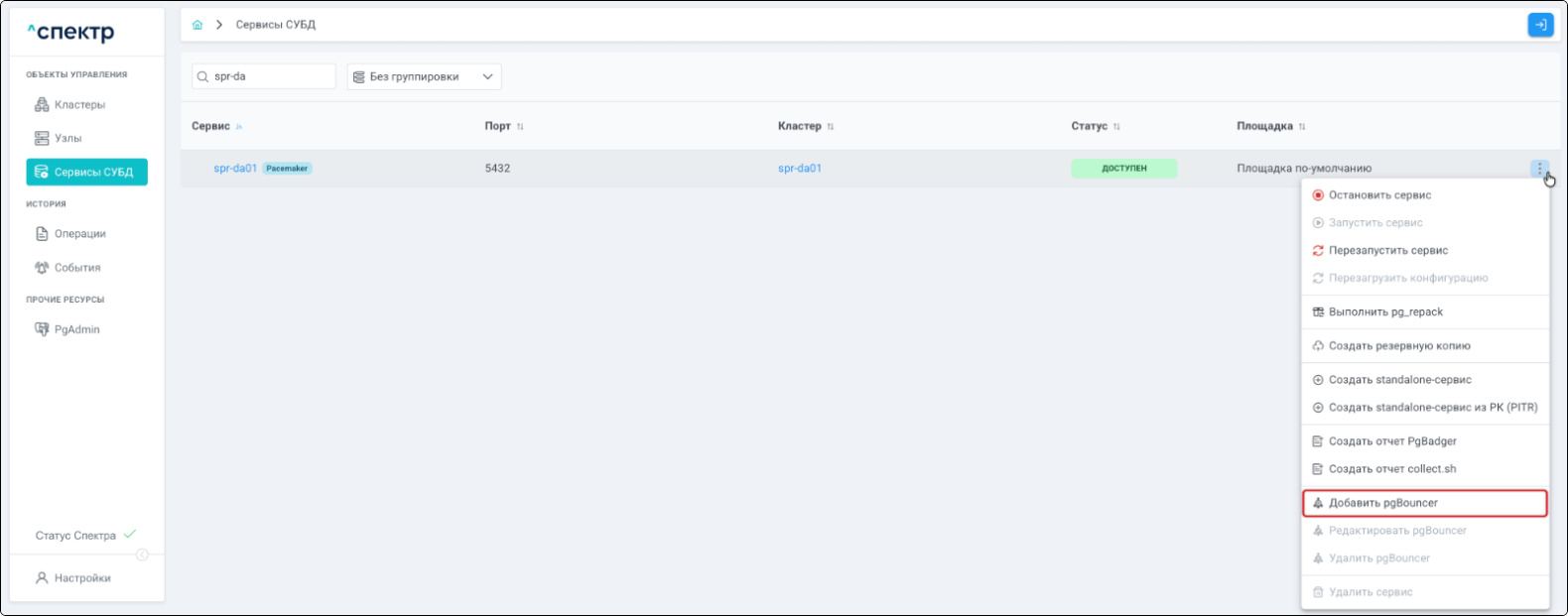Choose Остановить сервис in the menu
This screenshot has width=1568, height=616.
click(x=1379, y=195)
